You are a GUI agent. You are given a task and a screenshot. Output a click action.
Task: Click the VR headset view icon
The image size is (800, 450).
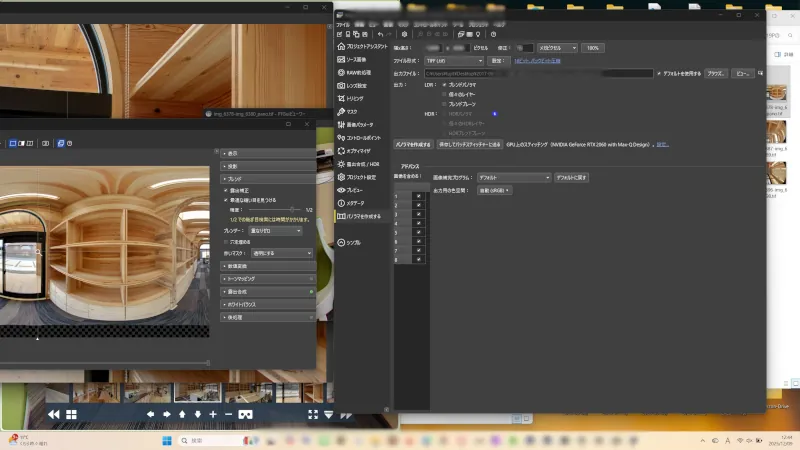[245, 414]
